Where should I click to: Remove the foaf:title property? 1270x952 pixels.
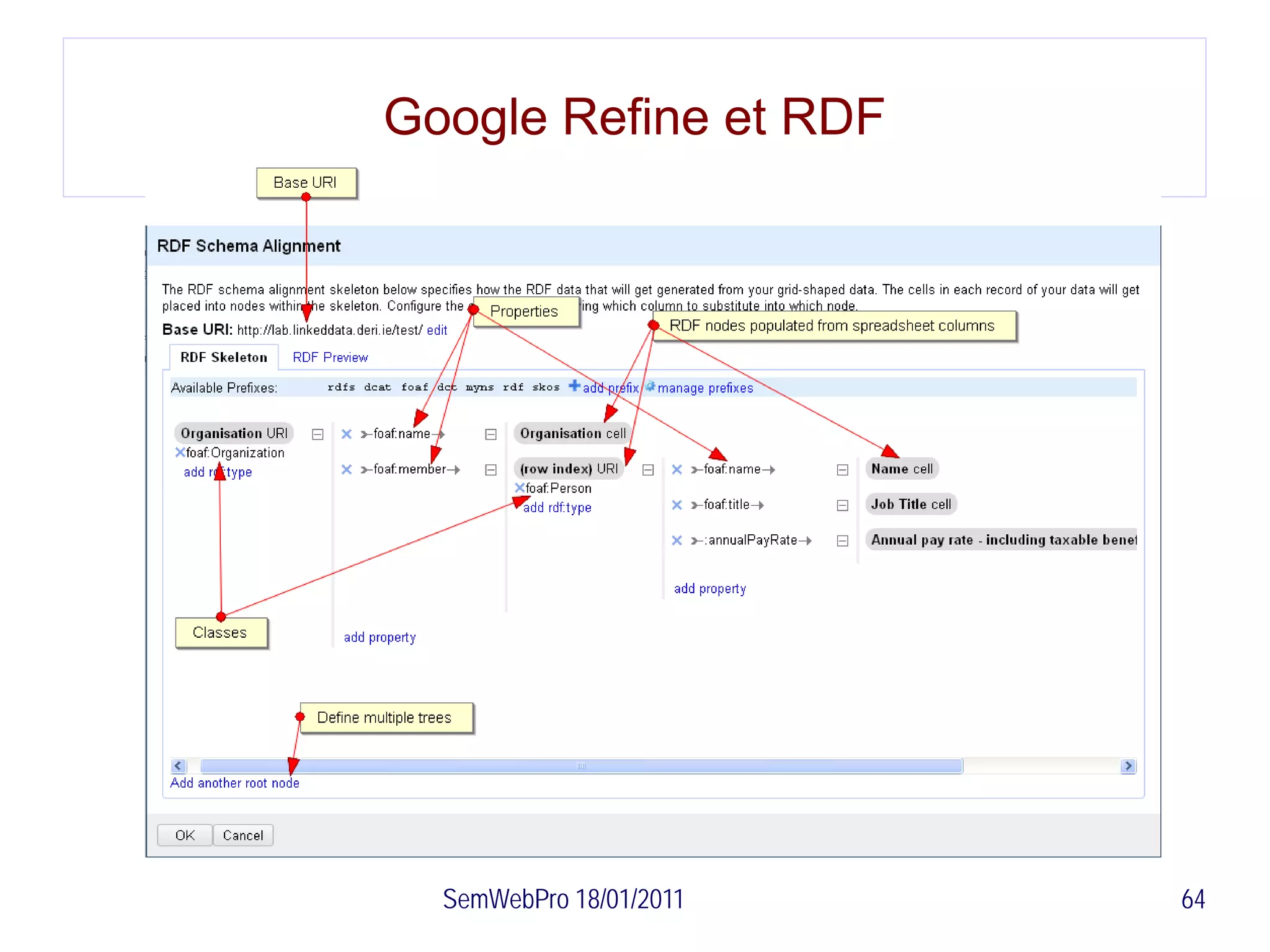(x=677, y=505)
